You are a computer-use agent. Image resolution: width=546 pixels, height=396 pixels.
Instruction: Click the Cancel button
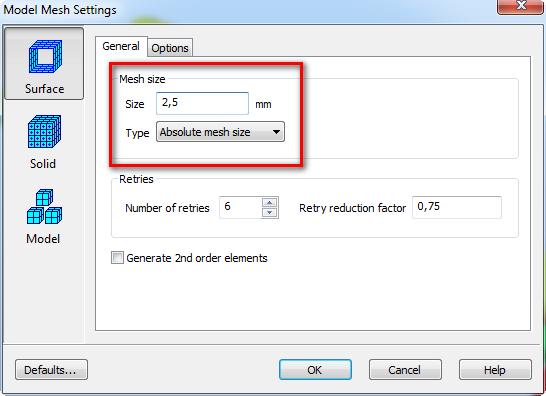click(405, 370)
